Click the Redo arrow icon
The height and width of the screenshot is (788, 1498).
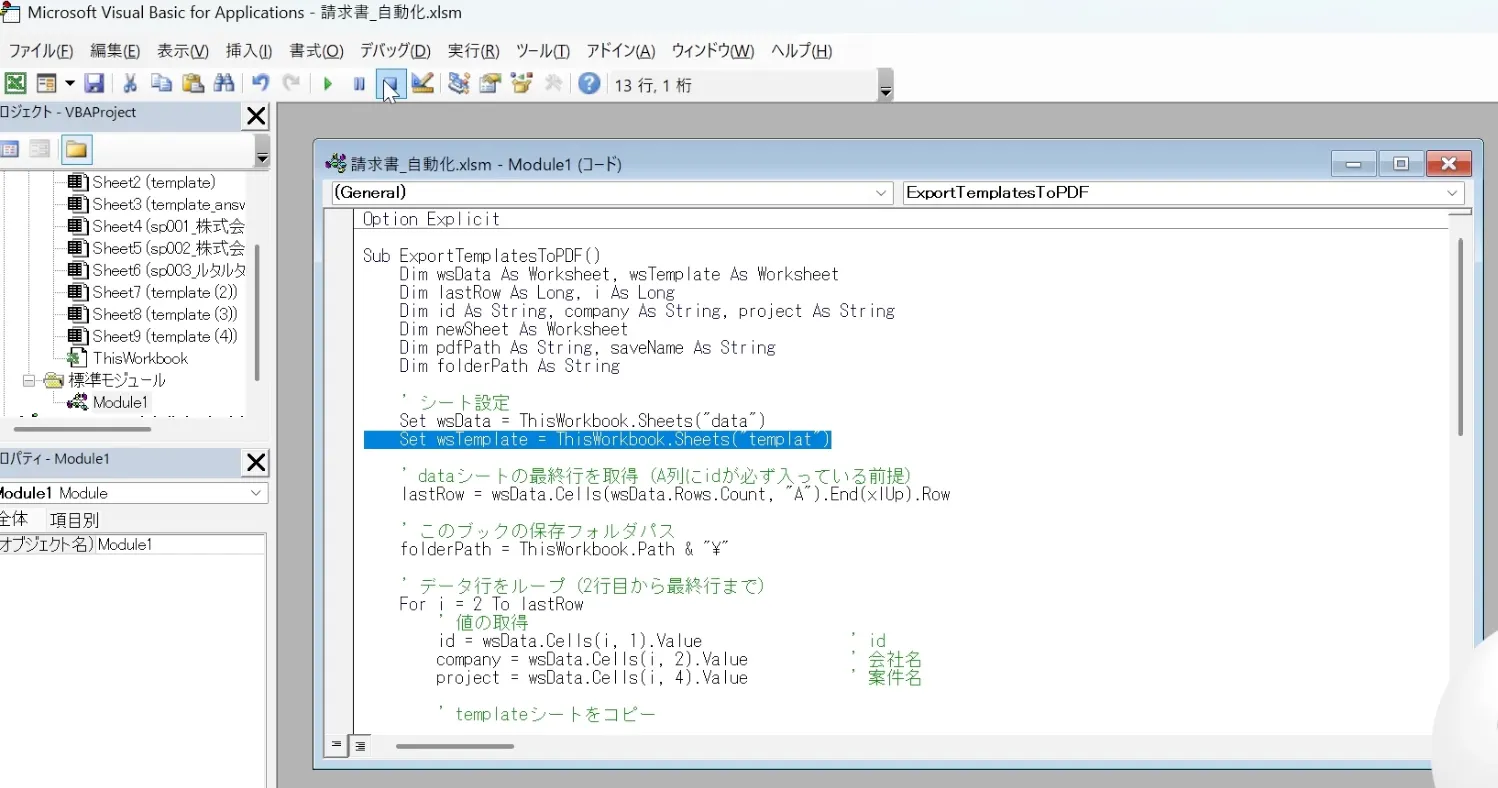(x=291, y=84)
